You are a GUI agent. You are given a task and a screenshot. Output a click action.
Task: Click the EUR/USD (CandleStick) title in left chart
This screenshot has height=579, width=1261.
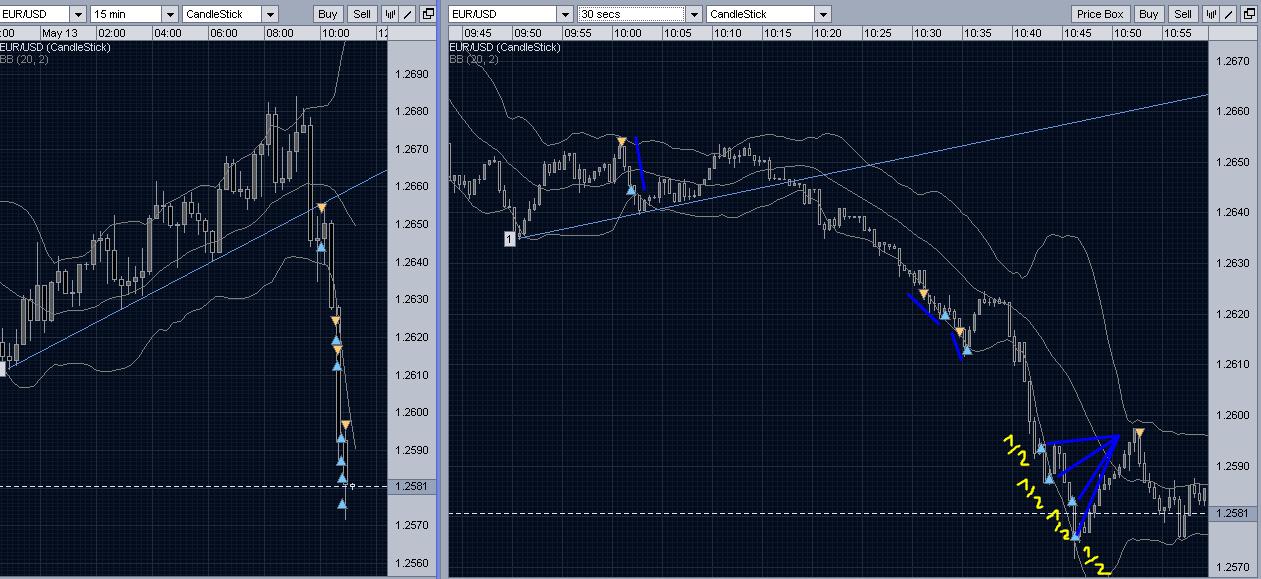55,47
